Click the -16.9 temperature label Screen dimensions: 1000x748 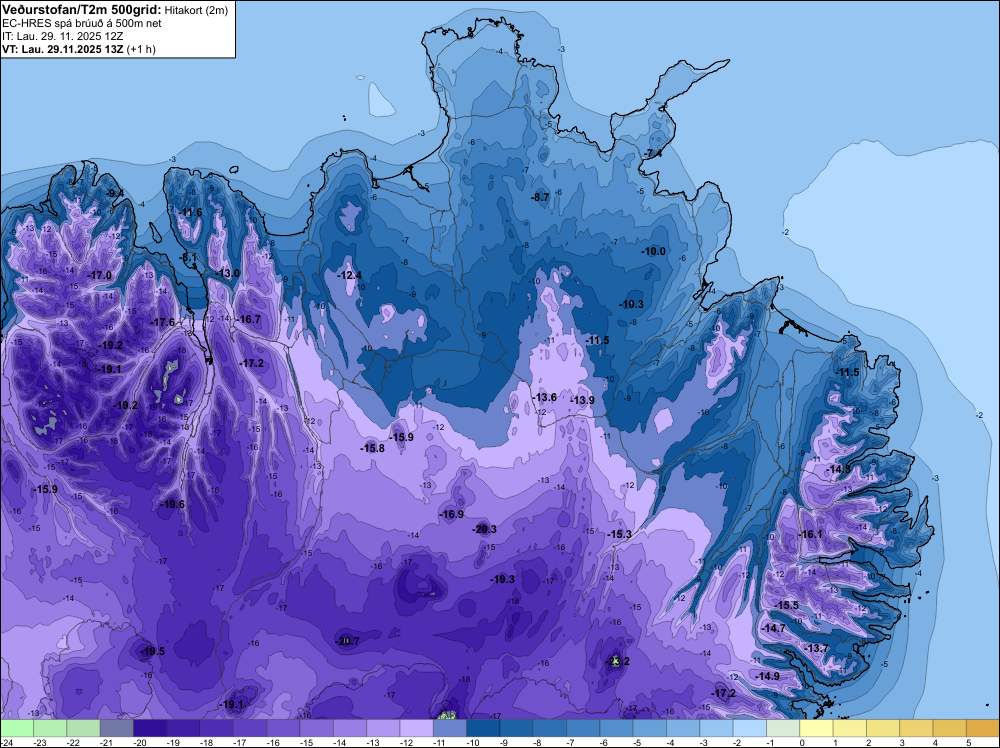point(452,514)
